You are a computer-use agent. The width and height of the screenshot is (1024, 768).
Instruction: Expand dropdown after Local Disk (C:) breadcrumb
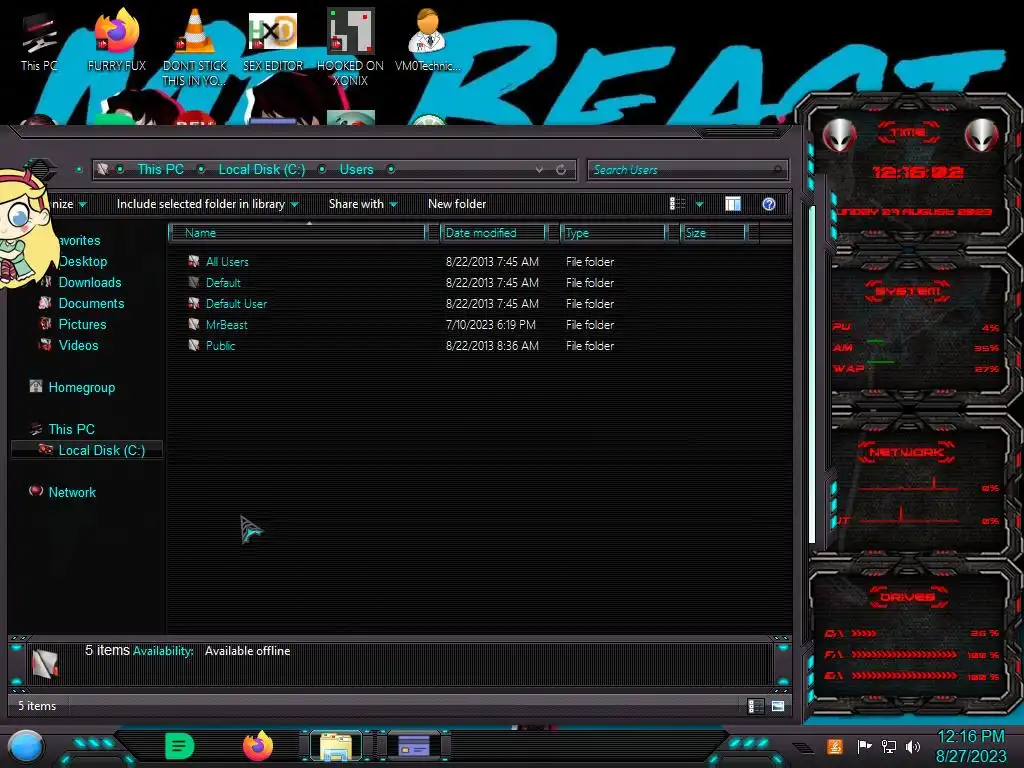322,170
